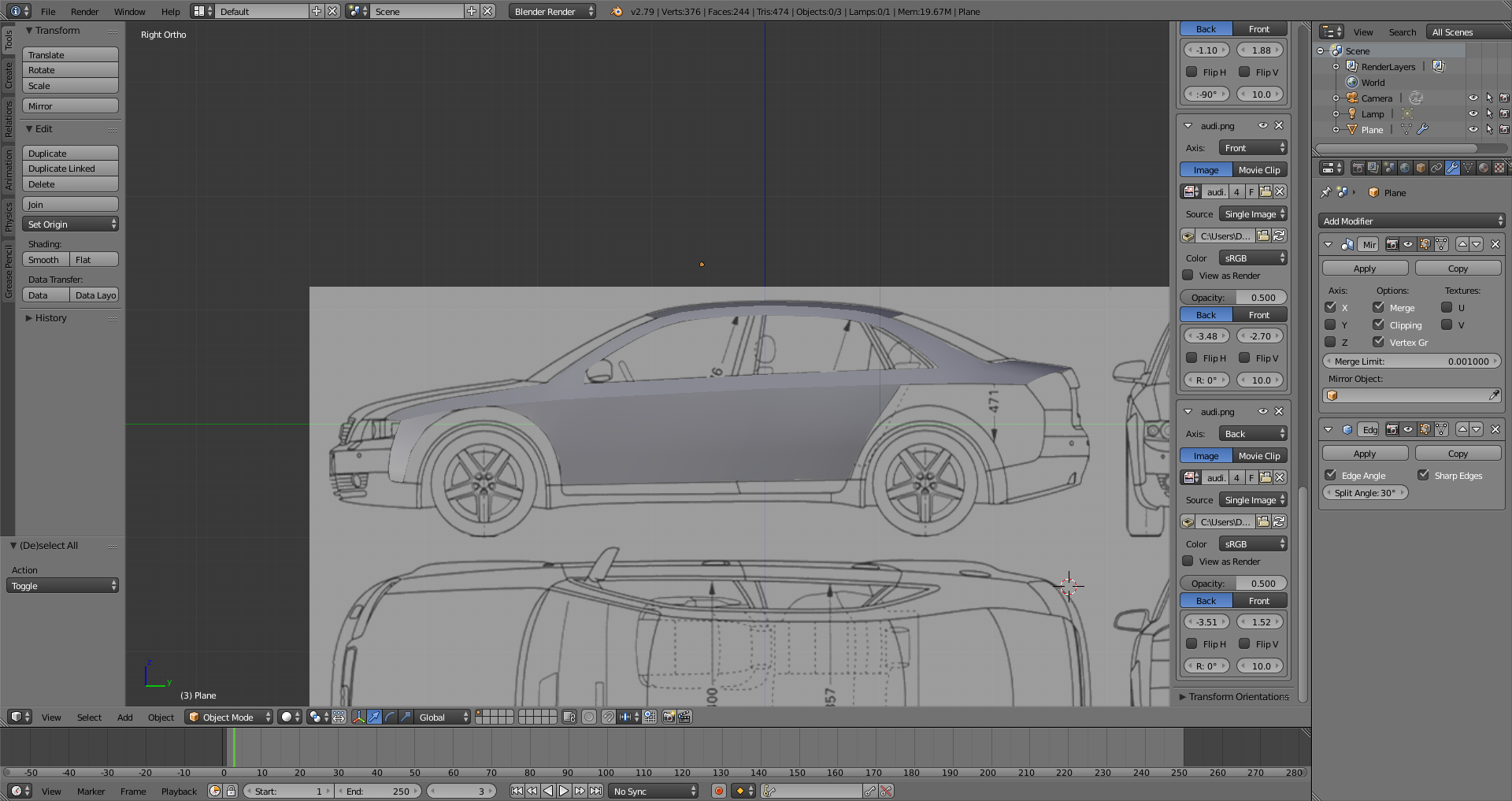Click the OpenGL render image camera icon
The height and width of the screenshot is (801, 1512).
[x=669, y=717]
